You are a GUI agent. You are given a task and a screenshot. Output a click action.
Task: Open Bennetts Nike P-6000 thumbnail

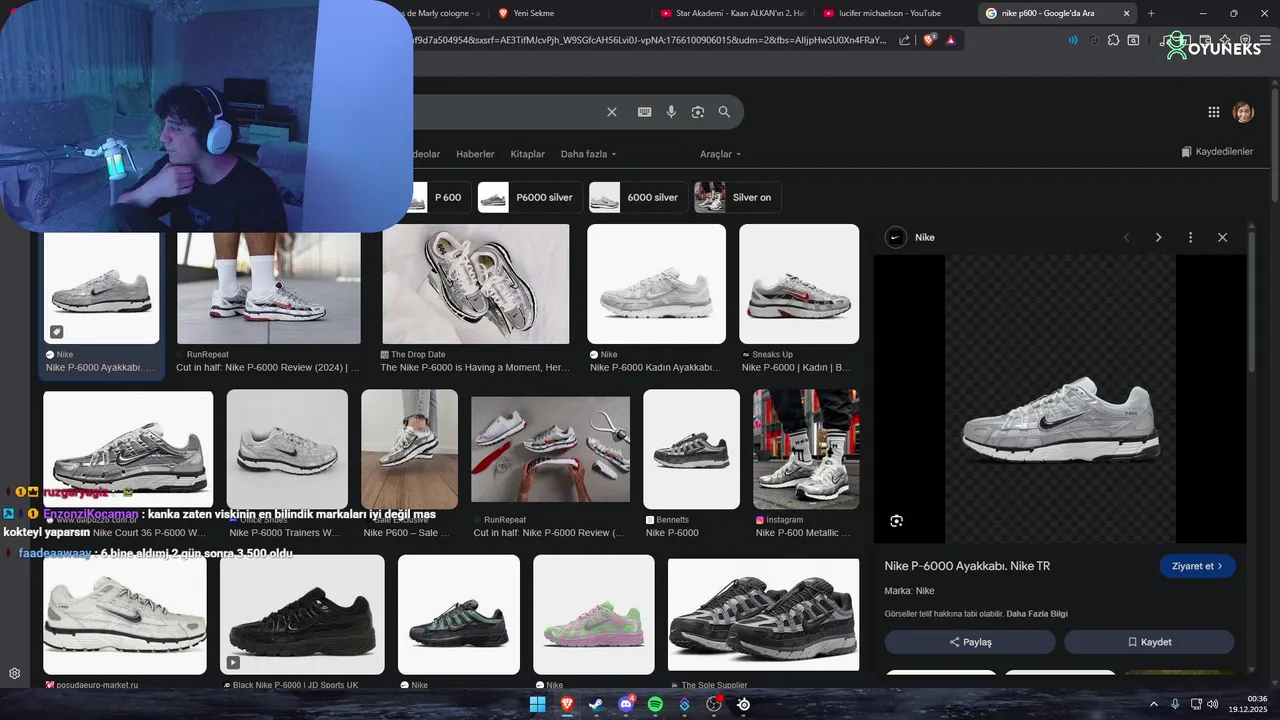click(x=691, y=449)
